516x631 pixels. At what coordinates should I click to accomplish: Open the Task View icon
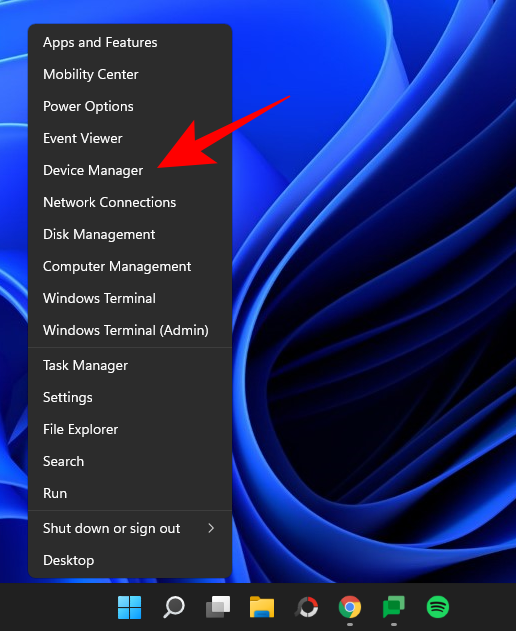[x=218, y=607]
